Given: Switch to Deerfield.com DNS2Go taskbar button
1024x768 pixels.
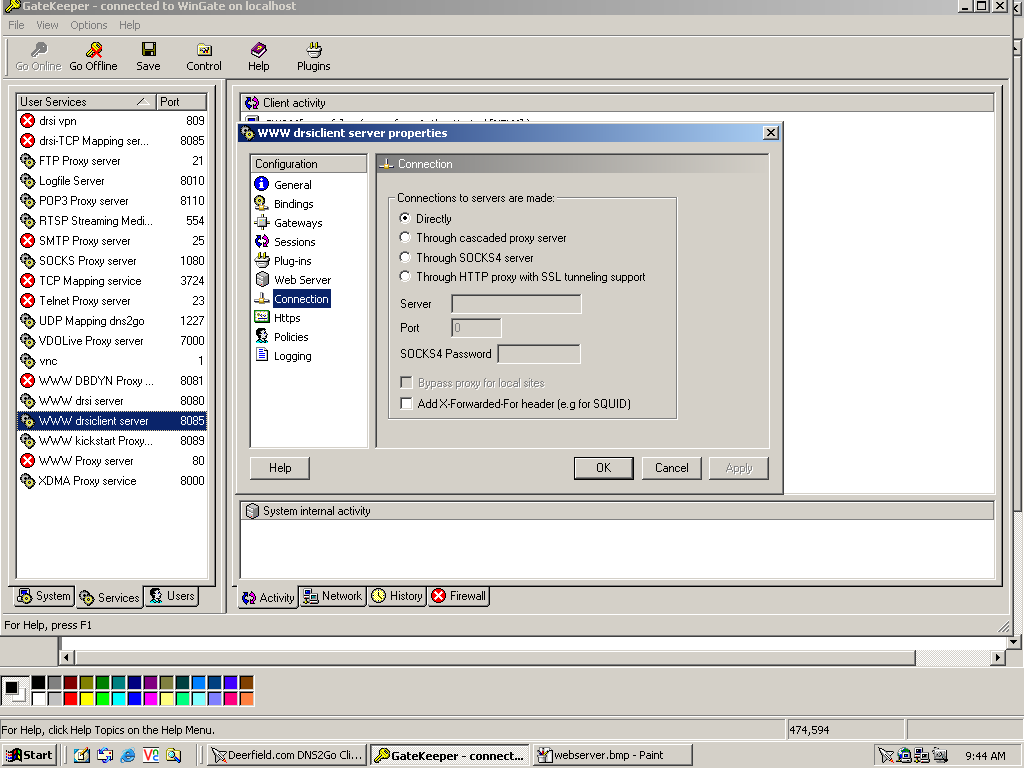Looking at the screenshot, I should click(x=287, y=756).
